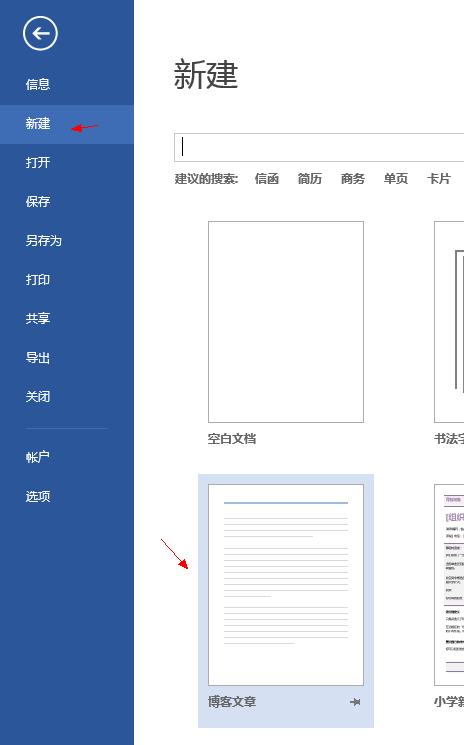Open the 帐户 page
Image resolution: width=464 pixels, height=745 pixels.
38,457
